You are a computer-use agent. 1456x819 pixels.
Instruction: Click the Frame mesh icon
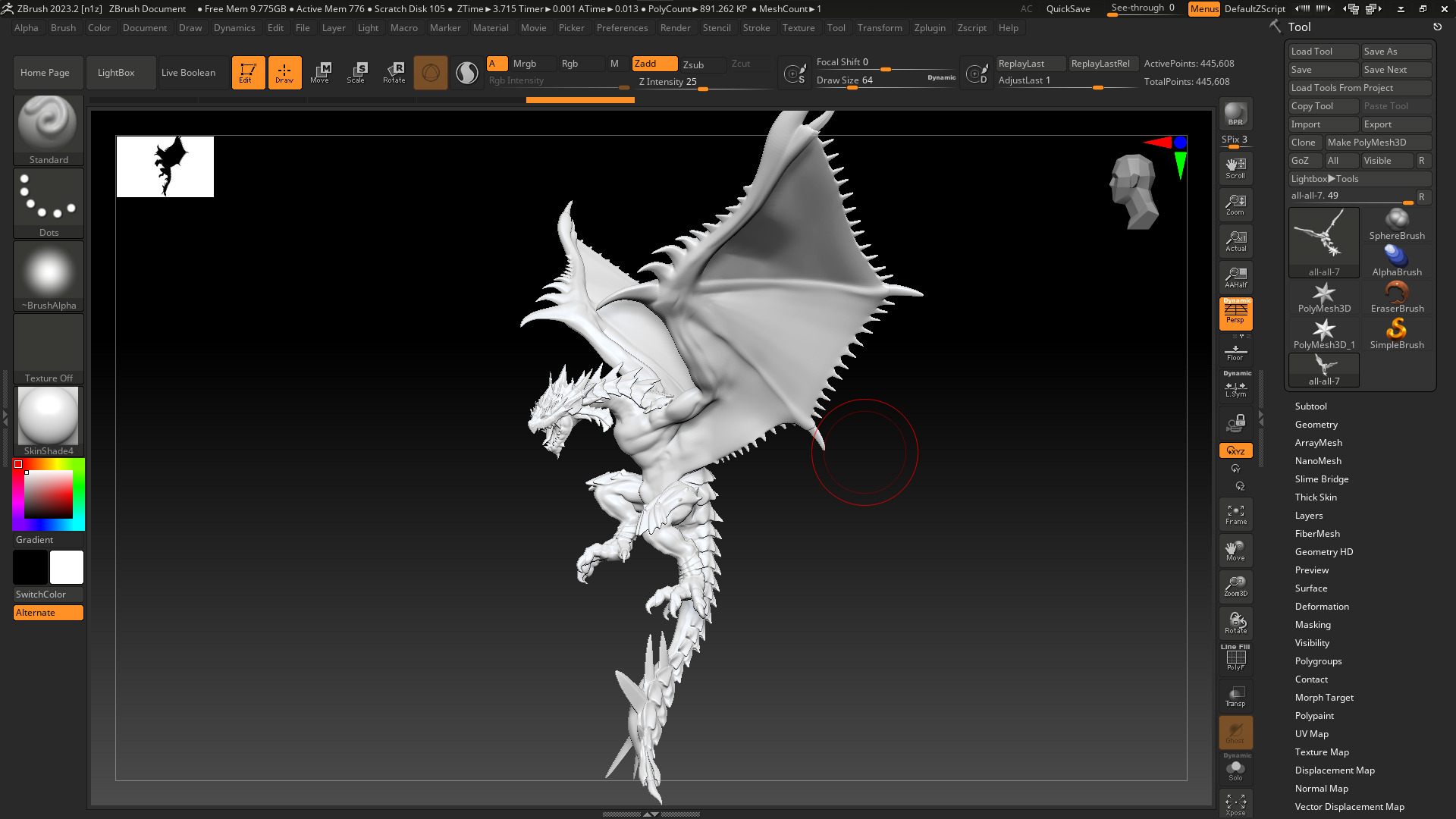coord(1235,514)
